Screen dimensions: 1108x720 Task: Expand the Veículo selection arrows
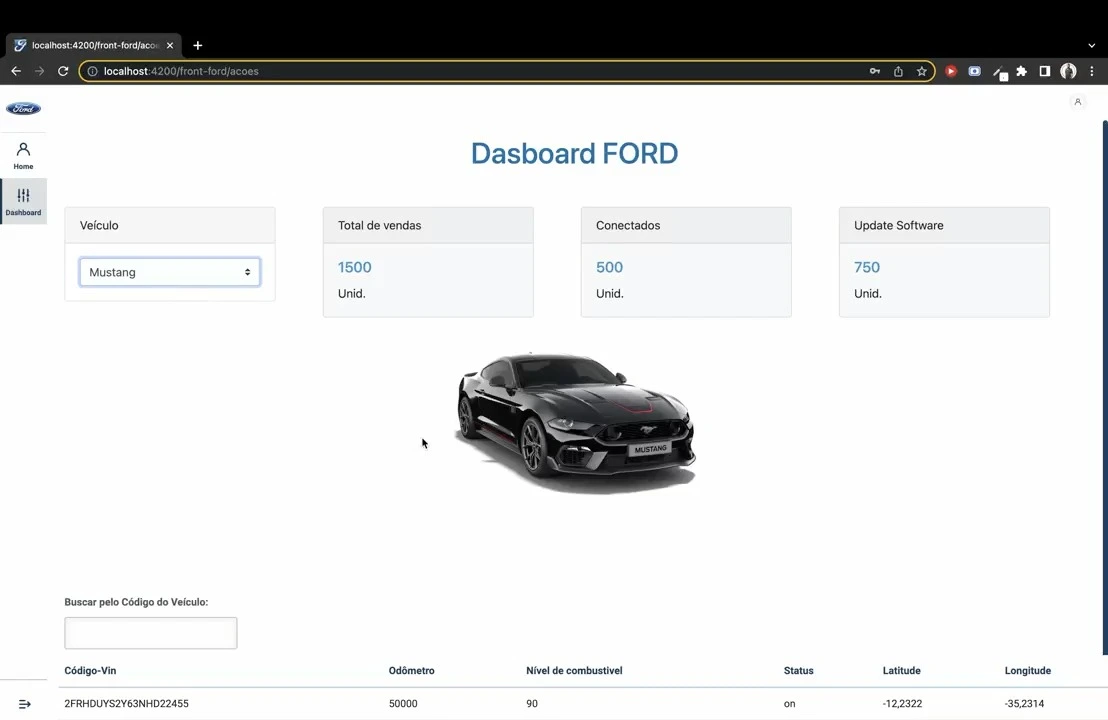pyautogui.click(x=246, y=271)
